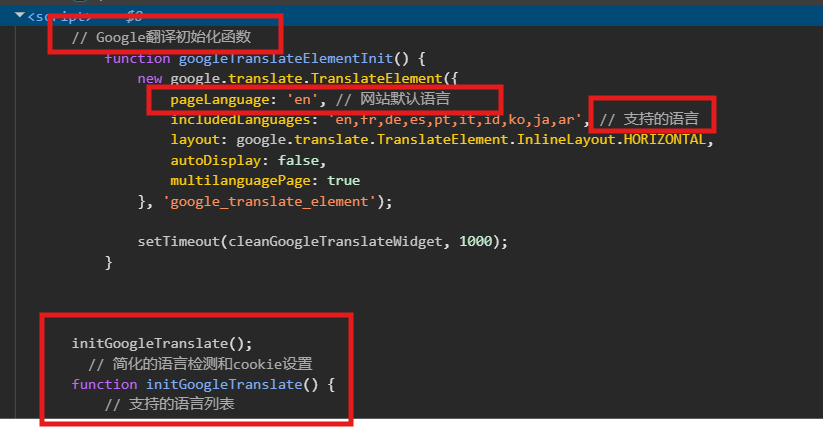The width and height of the screenshot is (823, 428).
Task: Click the autoDisplay property name
Action: (x=215, y=160)
